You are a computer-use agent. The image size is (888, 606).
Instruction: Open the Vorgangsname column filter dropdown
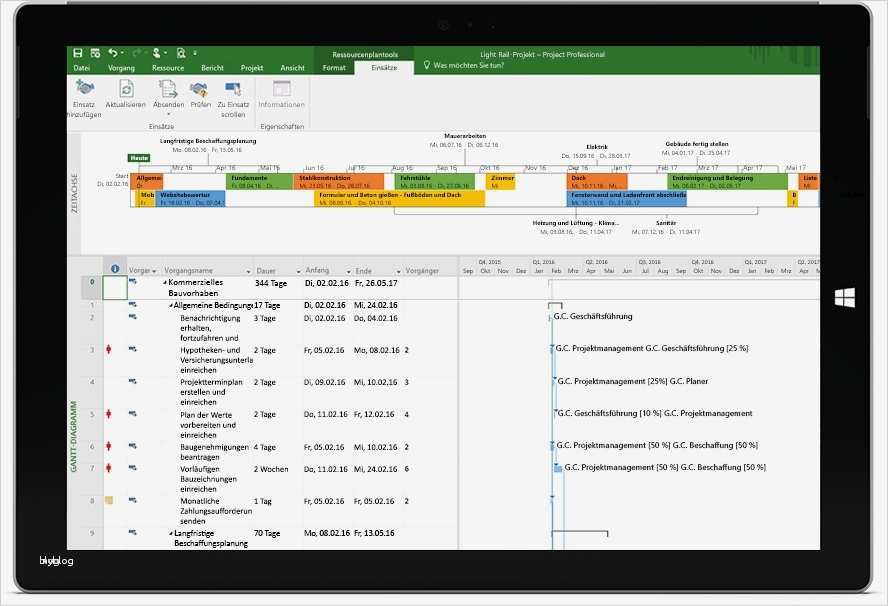coord(248,272)
